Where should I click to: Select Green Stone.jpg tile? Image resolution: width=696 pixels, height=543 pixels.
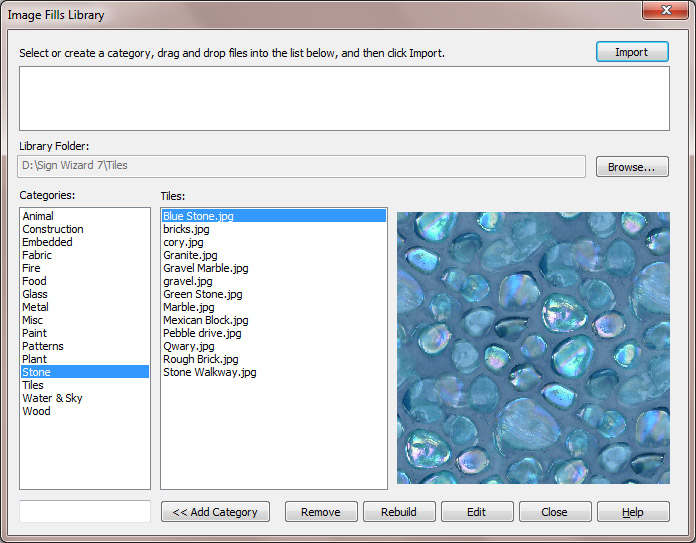click(x=274, y=294)
